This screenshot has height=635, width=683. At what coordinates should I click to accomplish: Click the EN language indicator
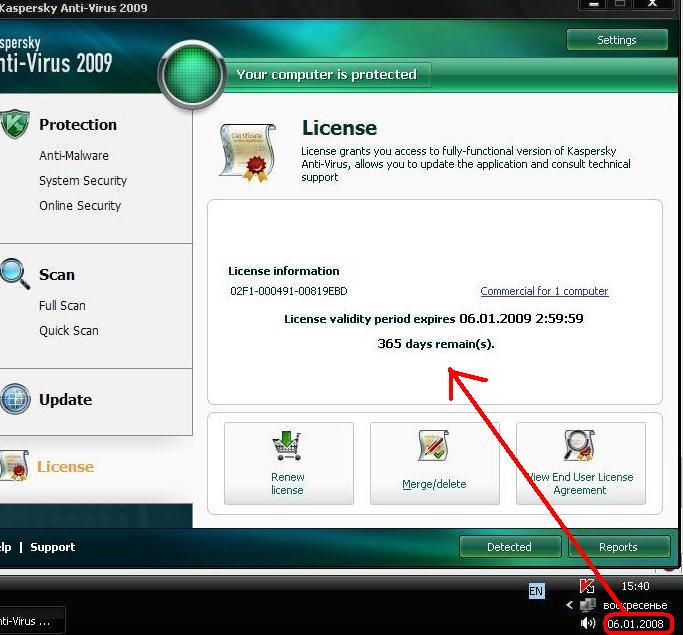536,591
